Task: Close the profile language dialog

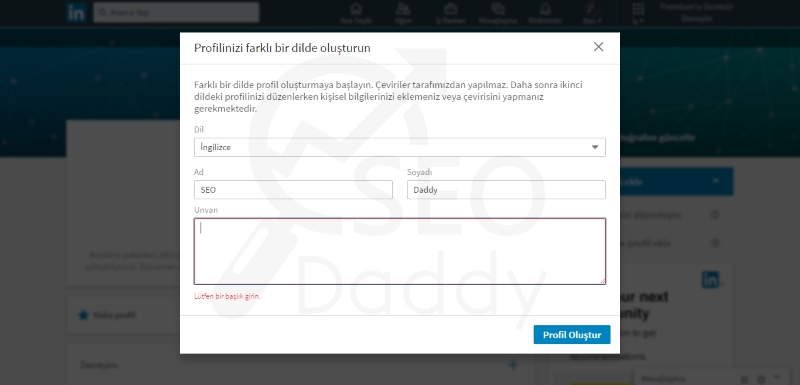Action: pos(598,47)
